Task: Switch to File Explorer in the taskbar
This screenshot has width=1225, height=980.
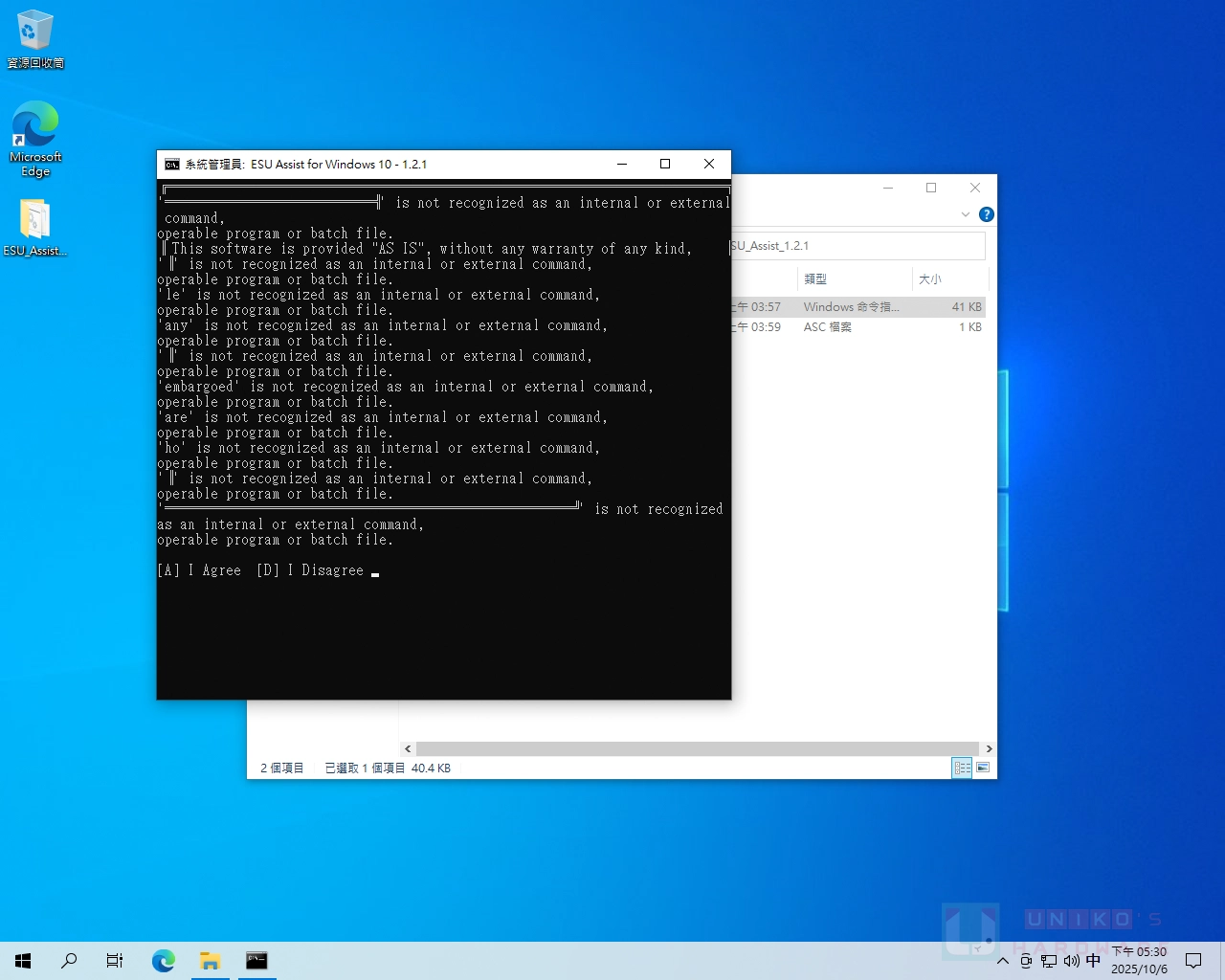Action: [x=210, y=961]
